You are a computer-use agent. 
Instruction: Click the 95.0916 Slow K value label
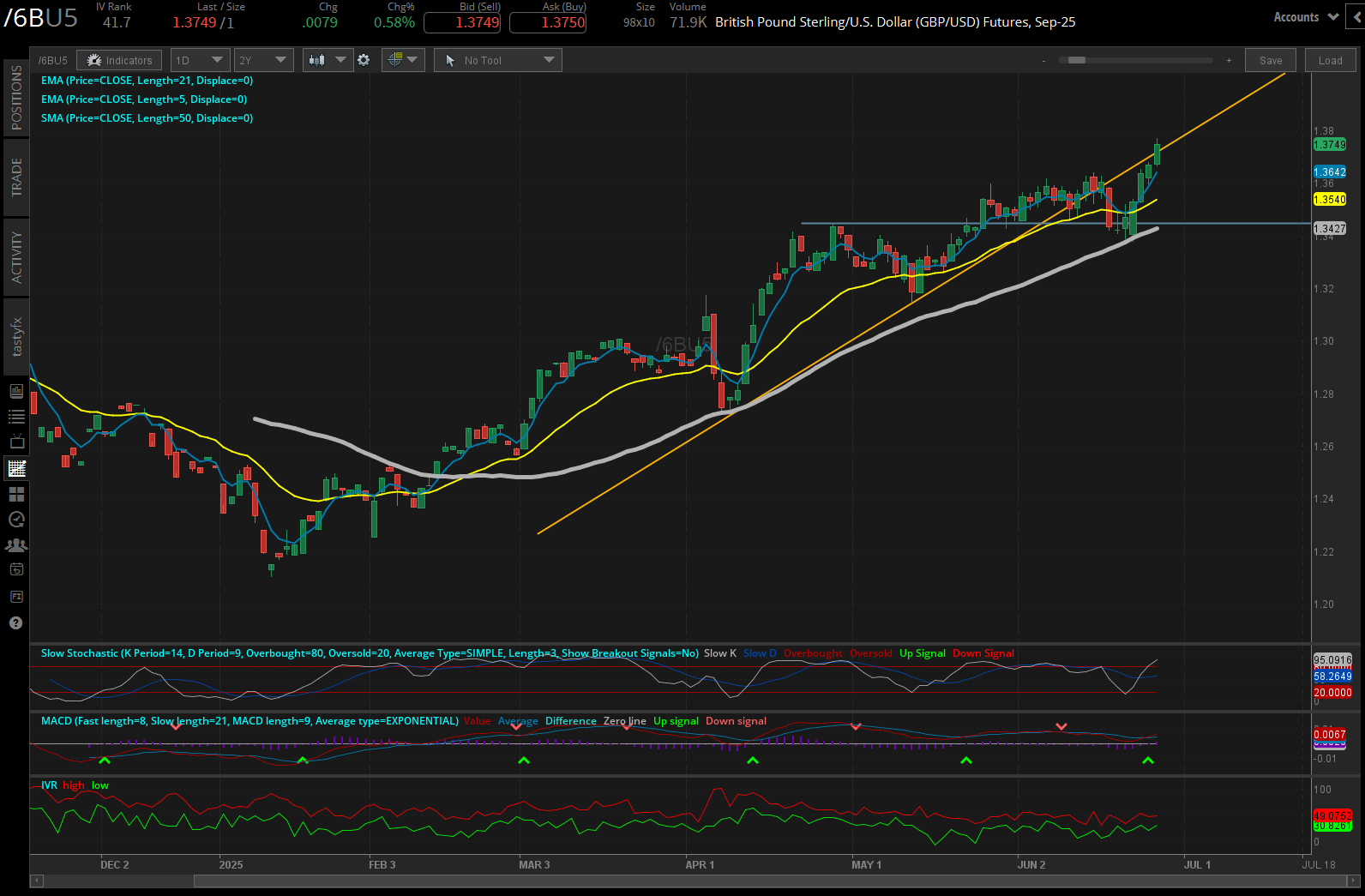click(x=1332, y=659)
